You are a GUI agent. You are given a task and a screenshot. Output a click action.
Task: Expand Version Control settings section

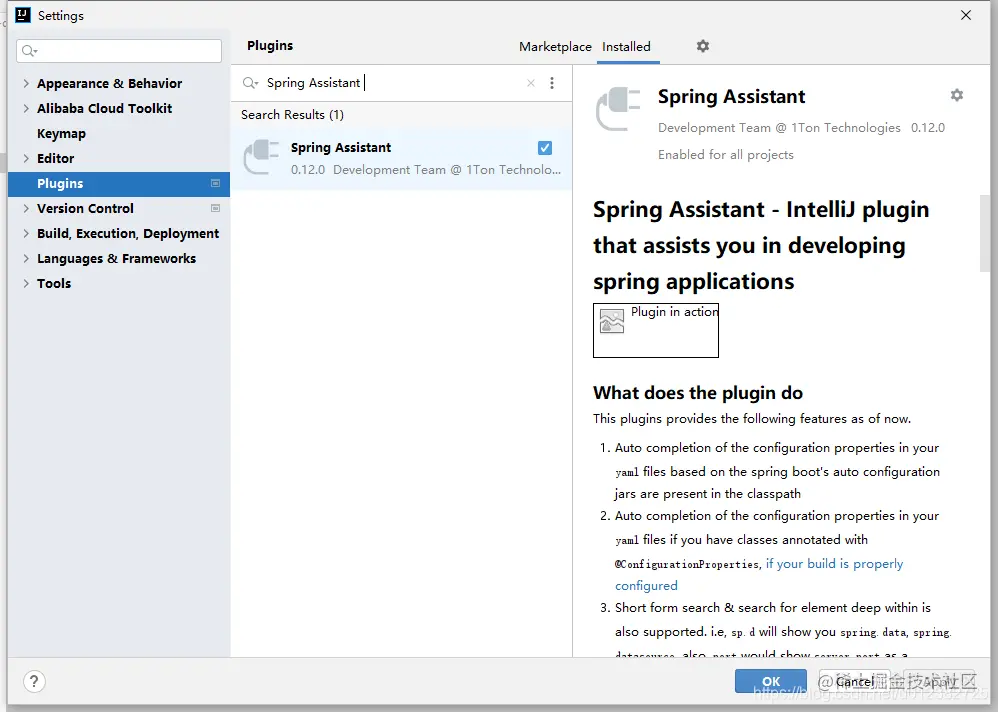[26, 208]
